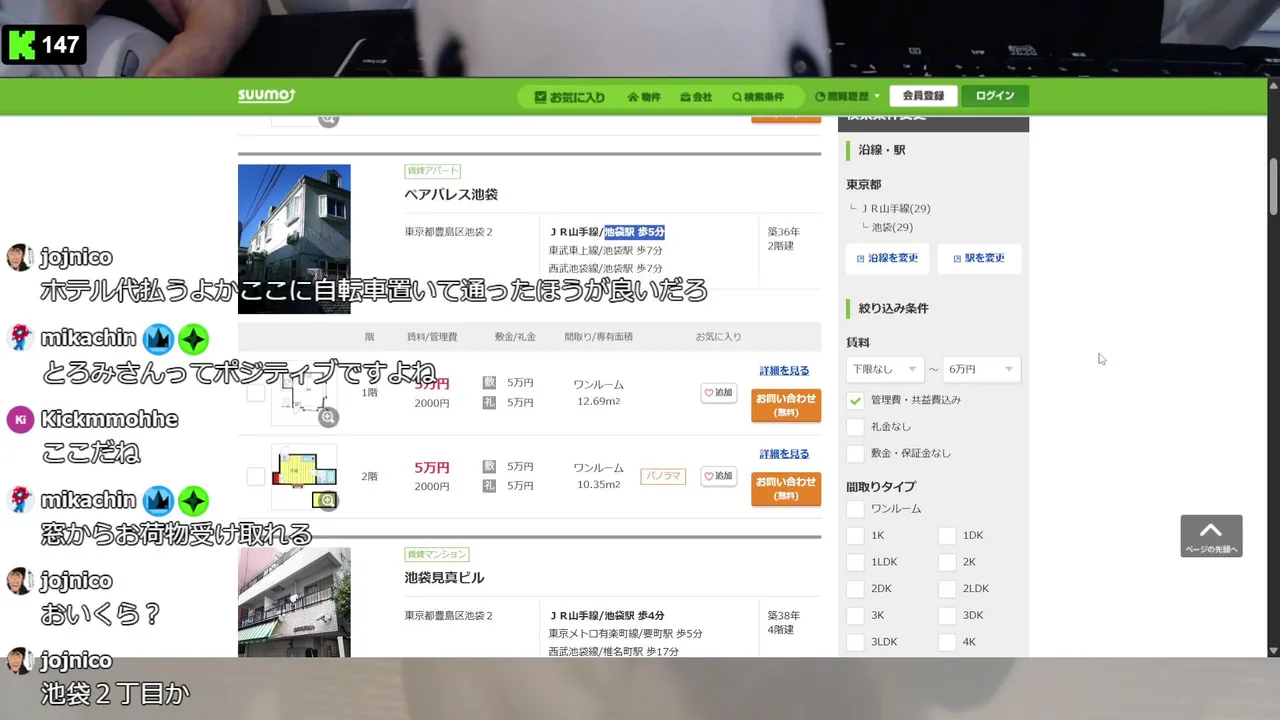Click 礼 key-money icon in 2階 row

tap(489, 486)
